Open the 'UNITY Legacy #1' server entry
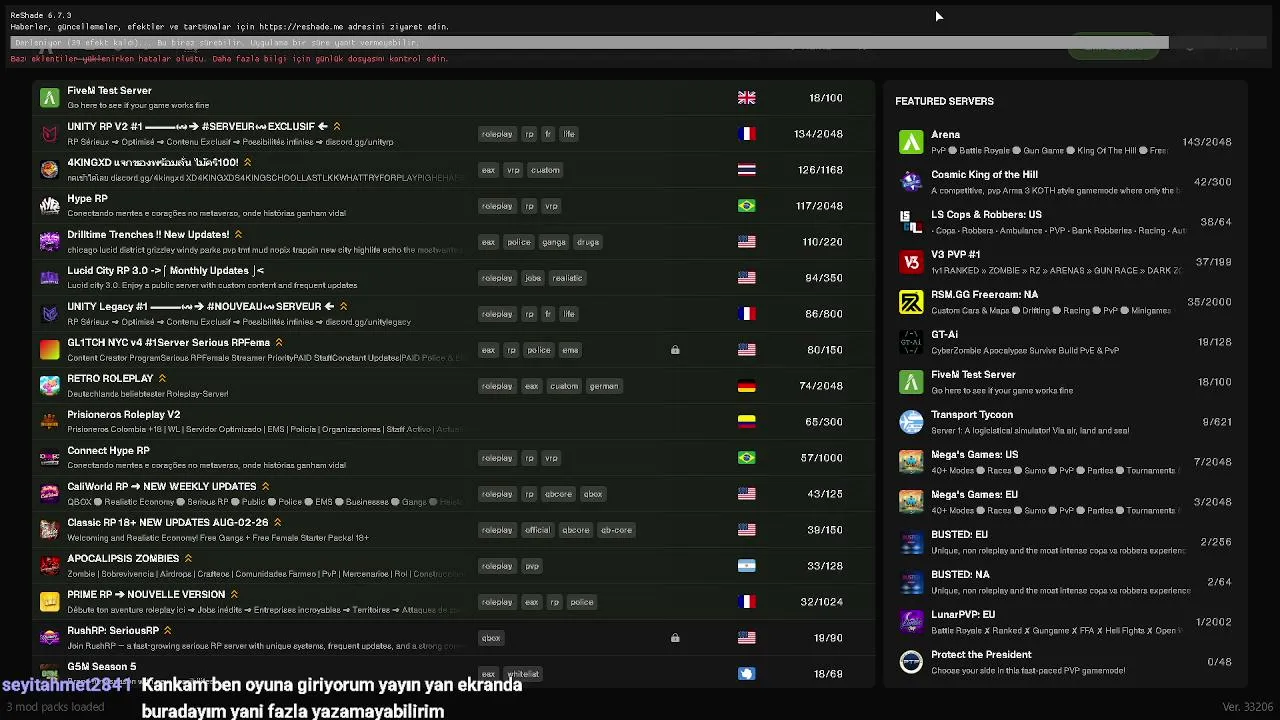The height and width of the screenshot is (720, 1280). coord(453,314)
